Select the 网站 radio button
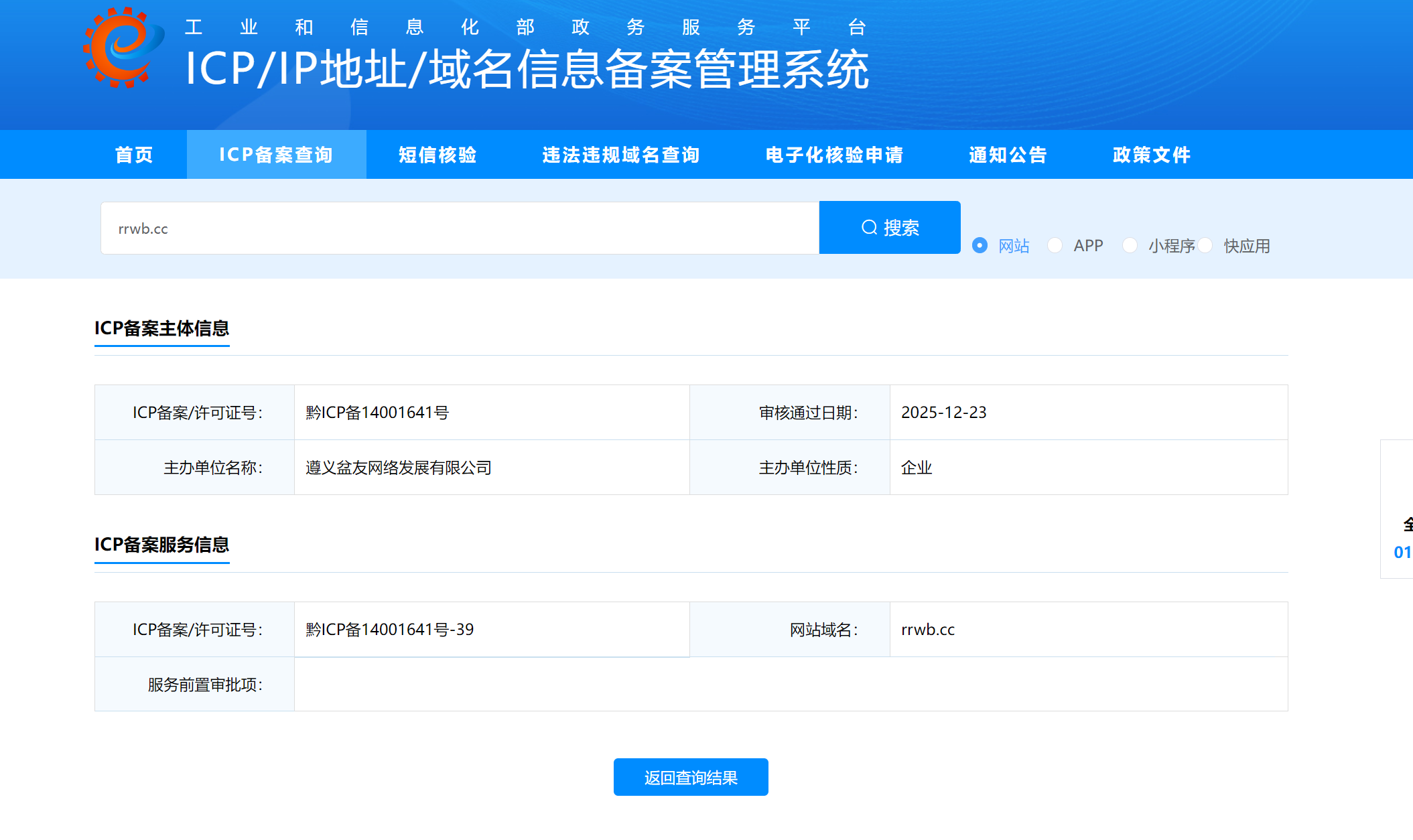Image resolution: width=1413 pixels, height=840 pixels. point(980,245)
